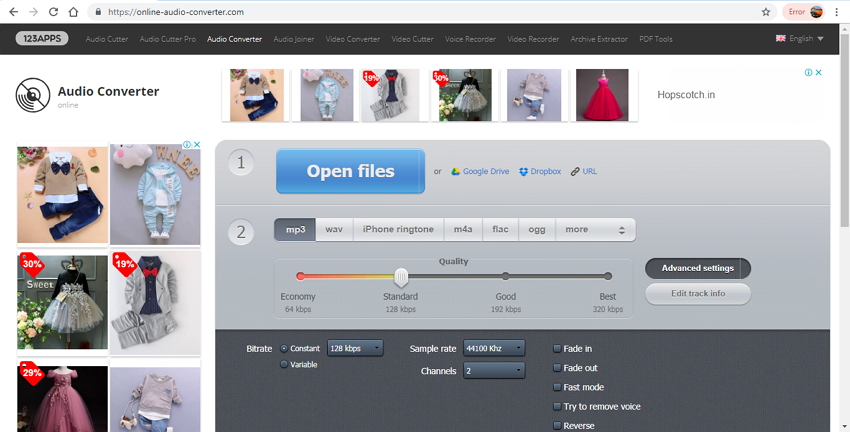
Task: Enable the Fade in checkbox
Action: click(557, 349)
